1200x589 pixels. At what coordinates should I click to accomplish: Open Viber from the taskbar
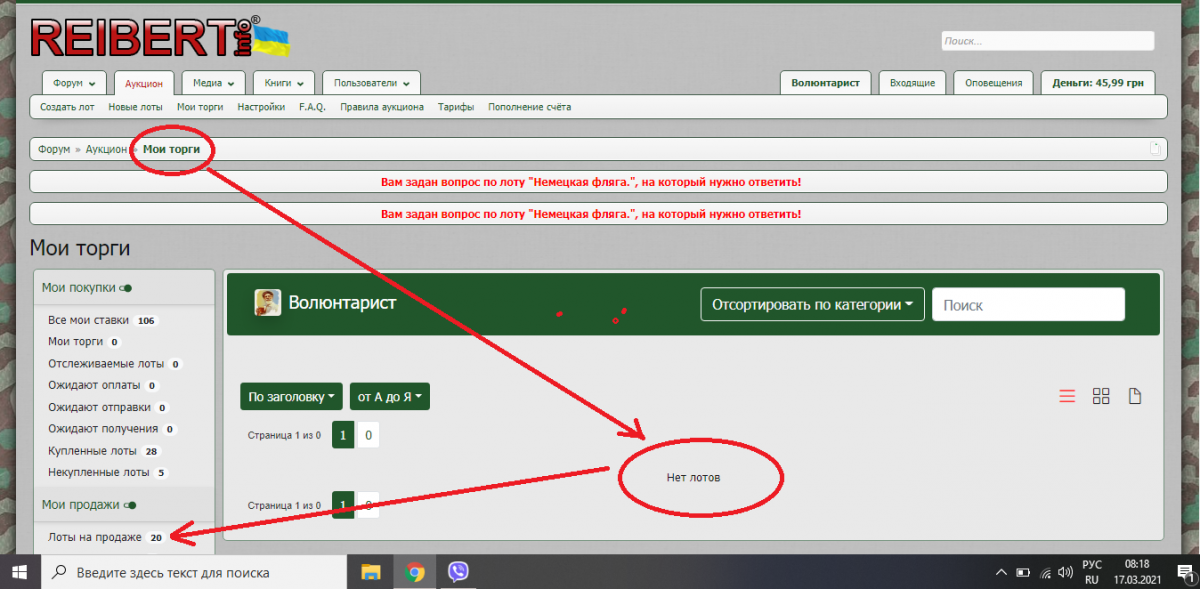tap(459, 572)
